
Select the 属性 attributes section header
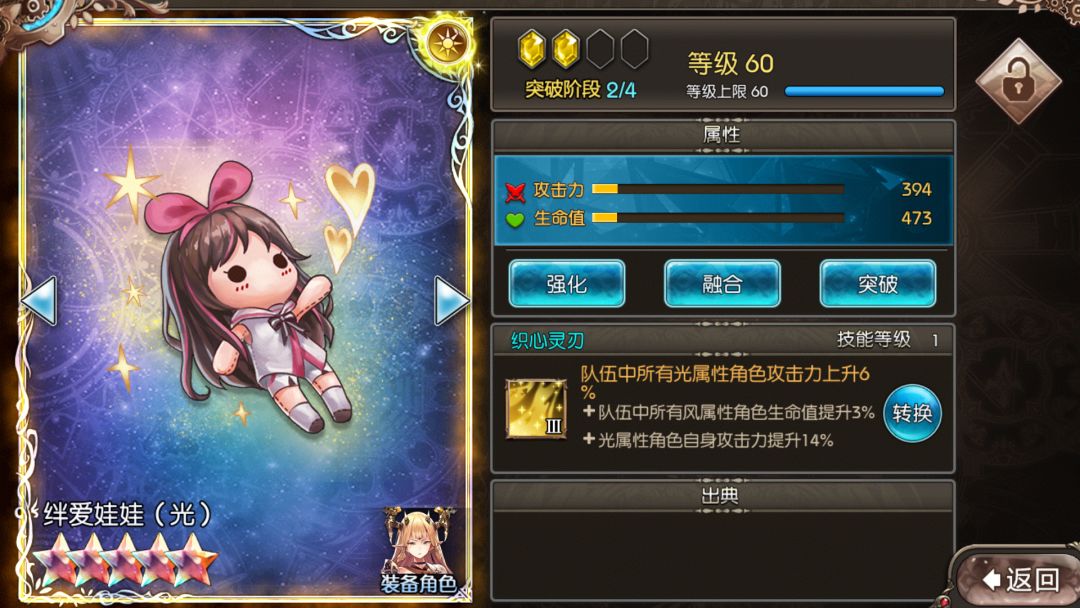tap(722, 135)
